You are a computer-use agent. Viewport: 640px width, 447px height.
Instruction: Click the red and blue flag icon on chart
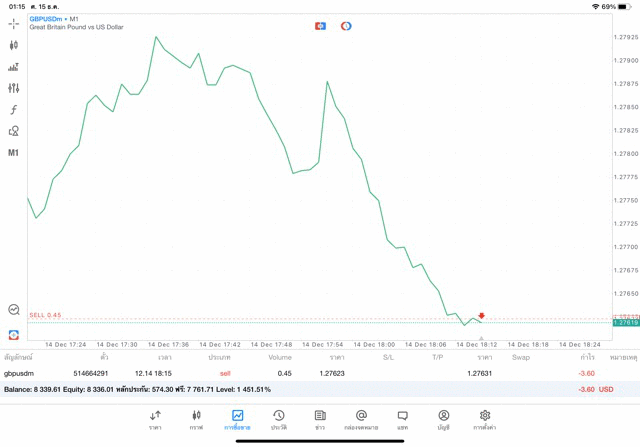tap(320, 26)
